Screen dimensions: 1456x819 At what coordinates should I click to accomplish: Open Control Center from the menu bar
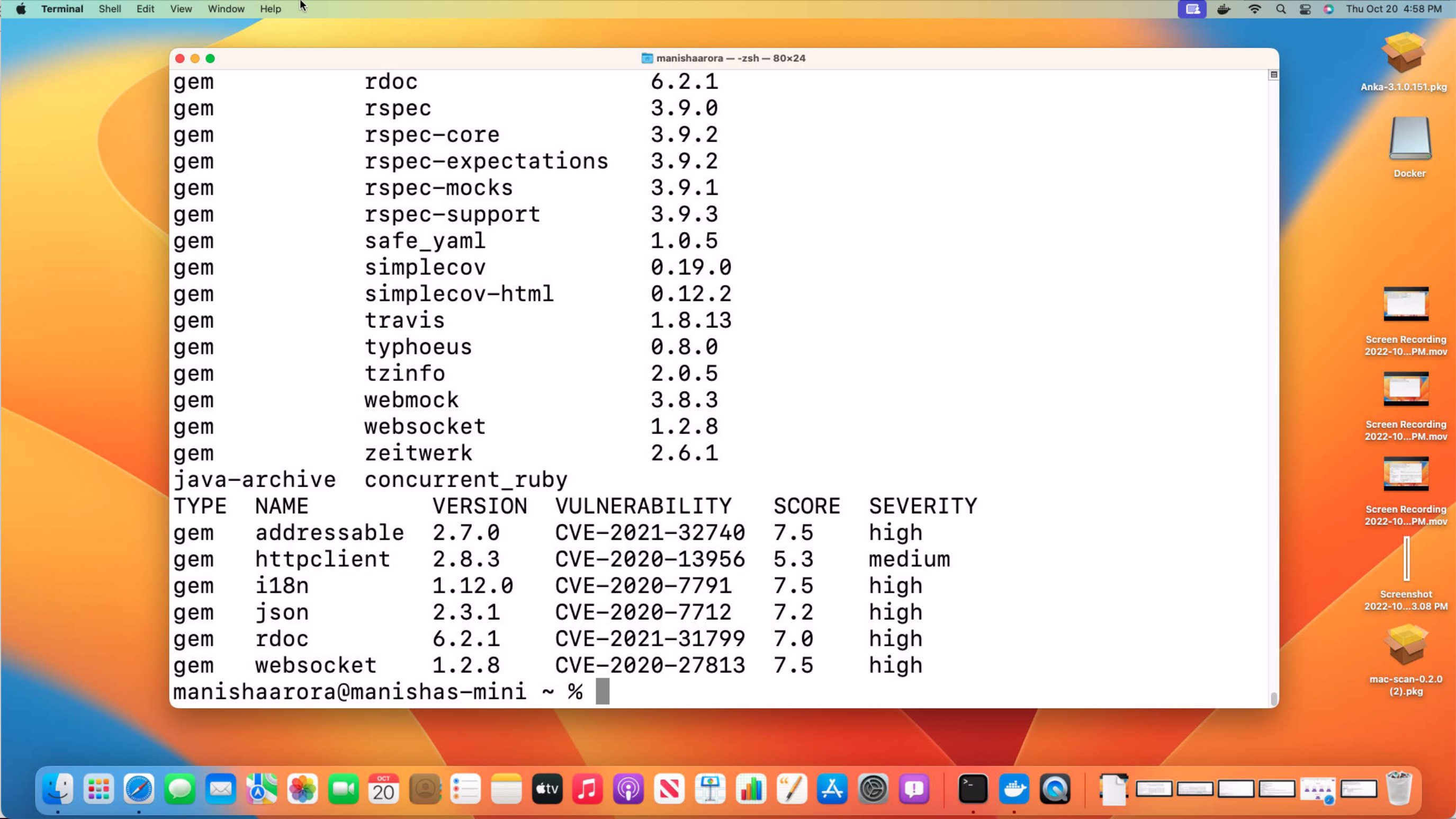pyautogui.click(x=1305, y=8)
